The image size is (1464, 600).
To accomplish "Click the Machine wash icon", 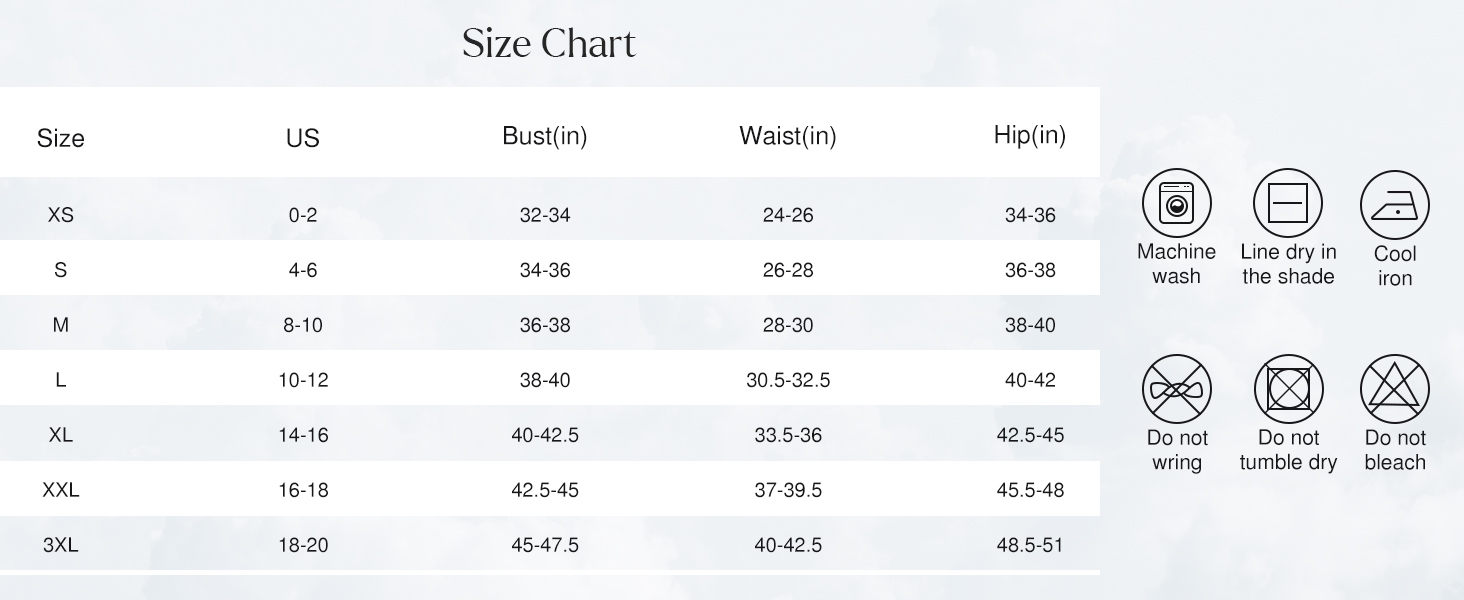I will 1176,203.
